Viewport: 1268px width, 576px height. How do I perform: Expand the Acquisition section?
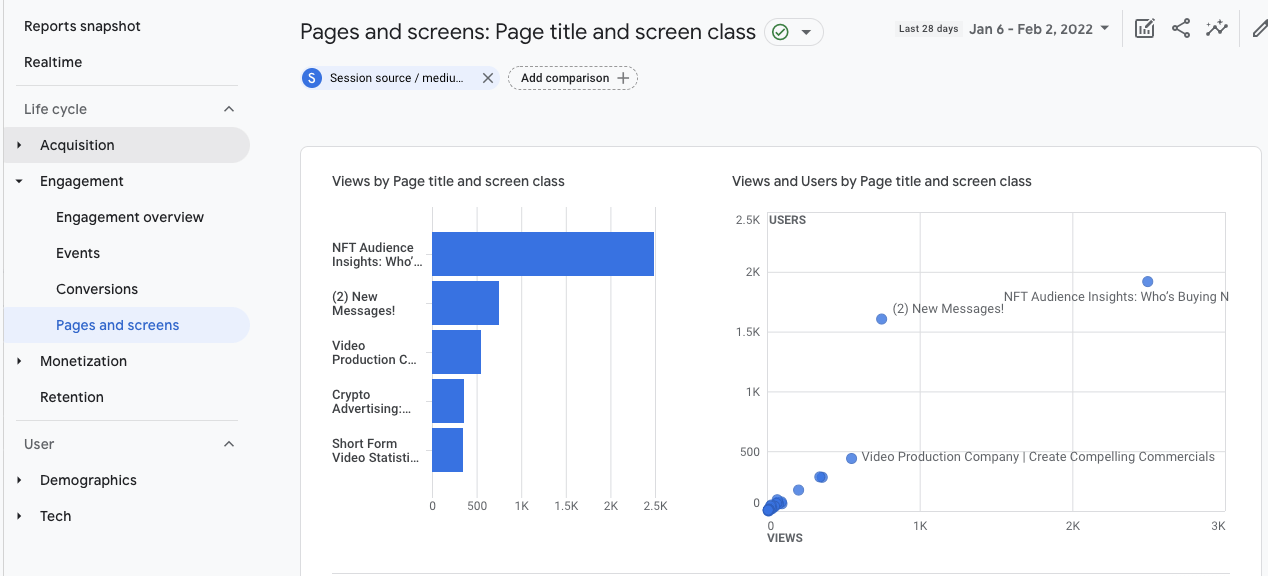click(17, 145)
